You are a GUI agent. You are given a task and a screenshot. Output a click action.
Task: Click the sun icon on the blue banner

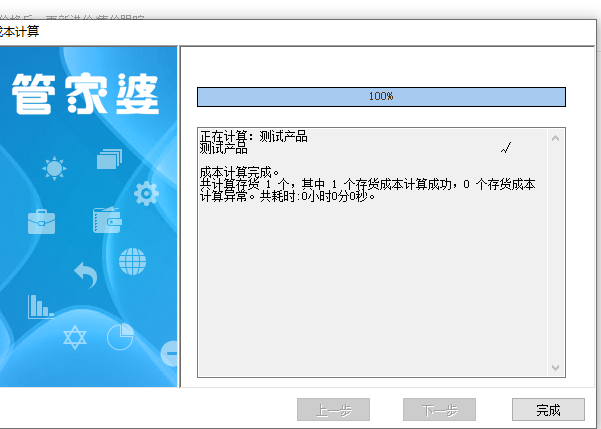click(x=54, y=168)
